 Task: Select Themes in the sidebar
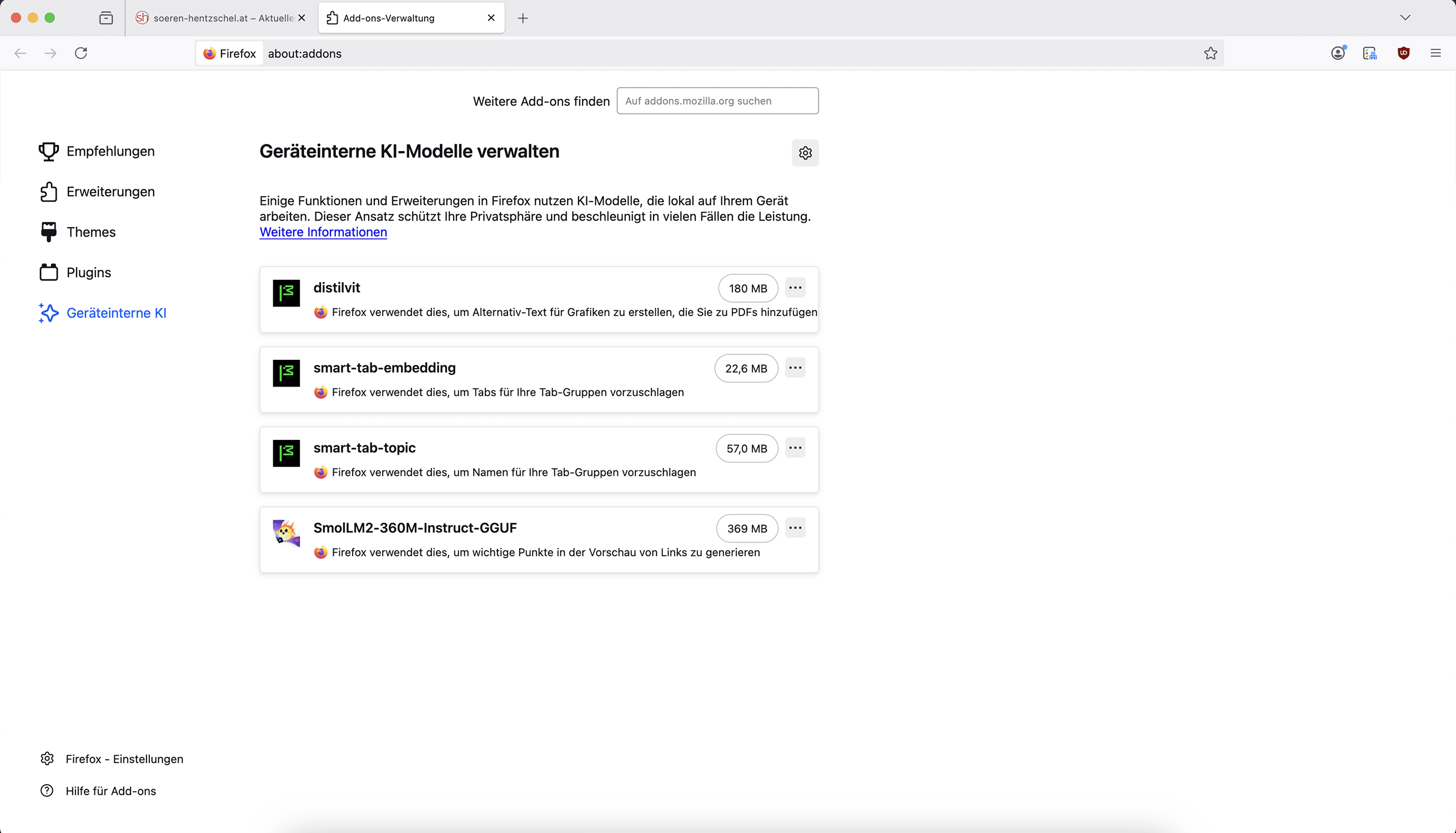coord(78,232)
